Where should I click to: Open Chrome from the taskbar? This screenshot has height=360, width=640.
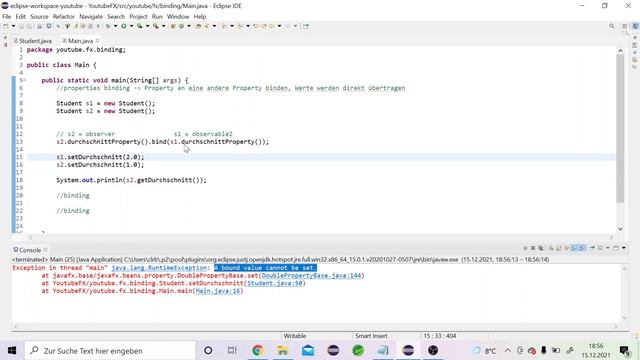[x=258, y=351]
